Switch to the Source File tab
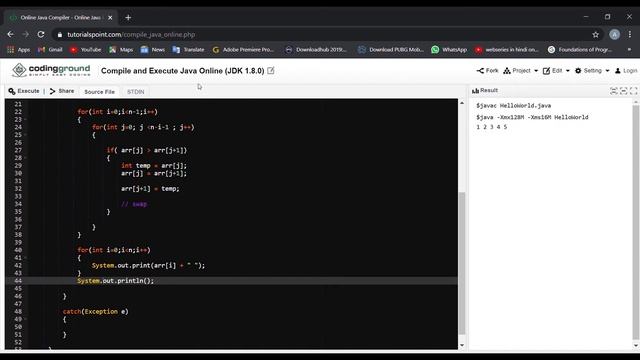Screen dimensions: 640x360 (x=100, y=92)
